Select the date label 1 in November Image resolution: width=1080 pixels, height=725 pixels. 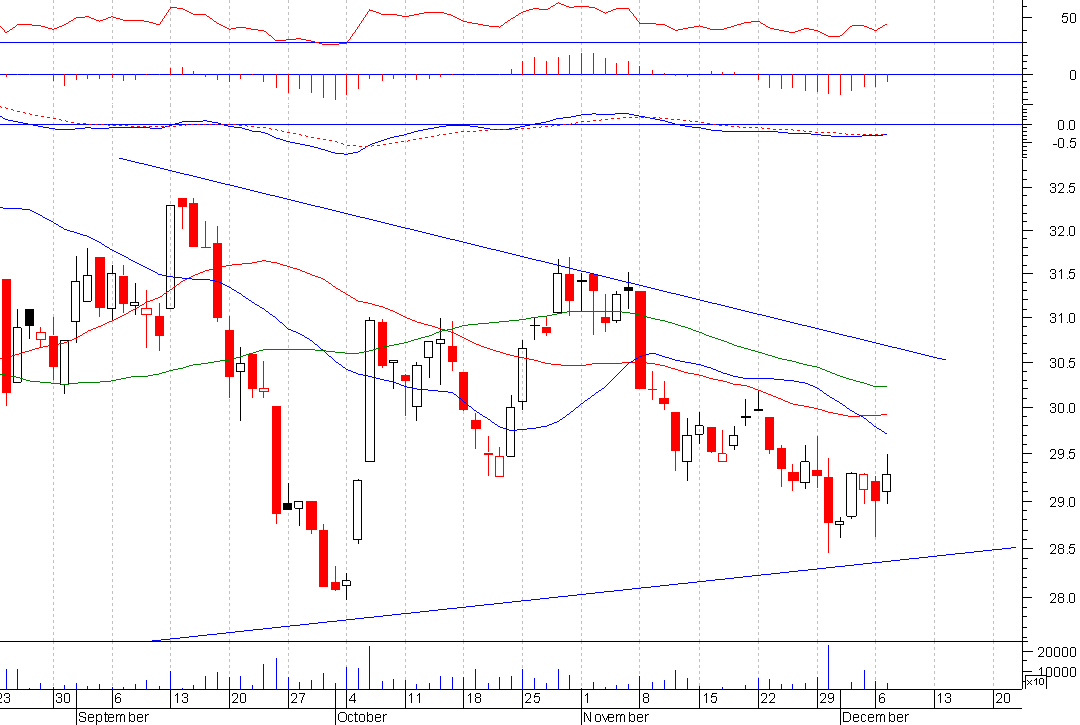pyautogui.click(x=587, y=698)
